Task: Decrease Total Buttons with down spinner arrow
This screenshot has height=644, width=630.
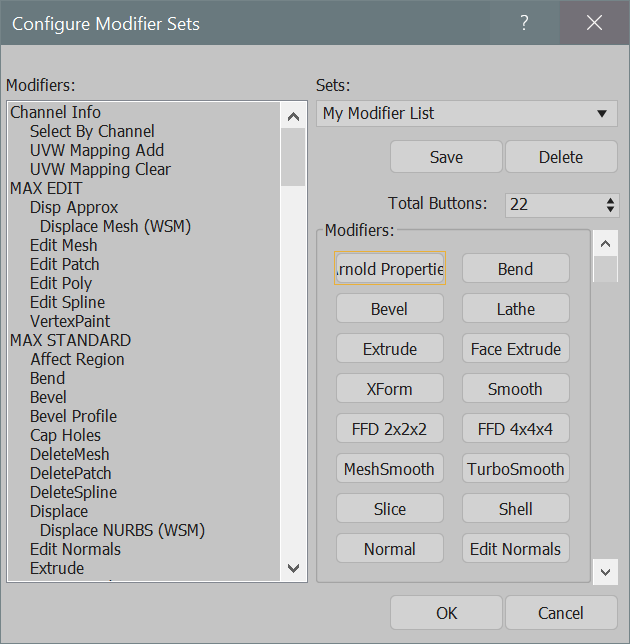Action: (610, 209)
